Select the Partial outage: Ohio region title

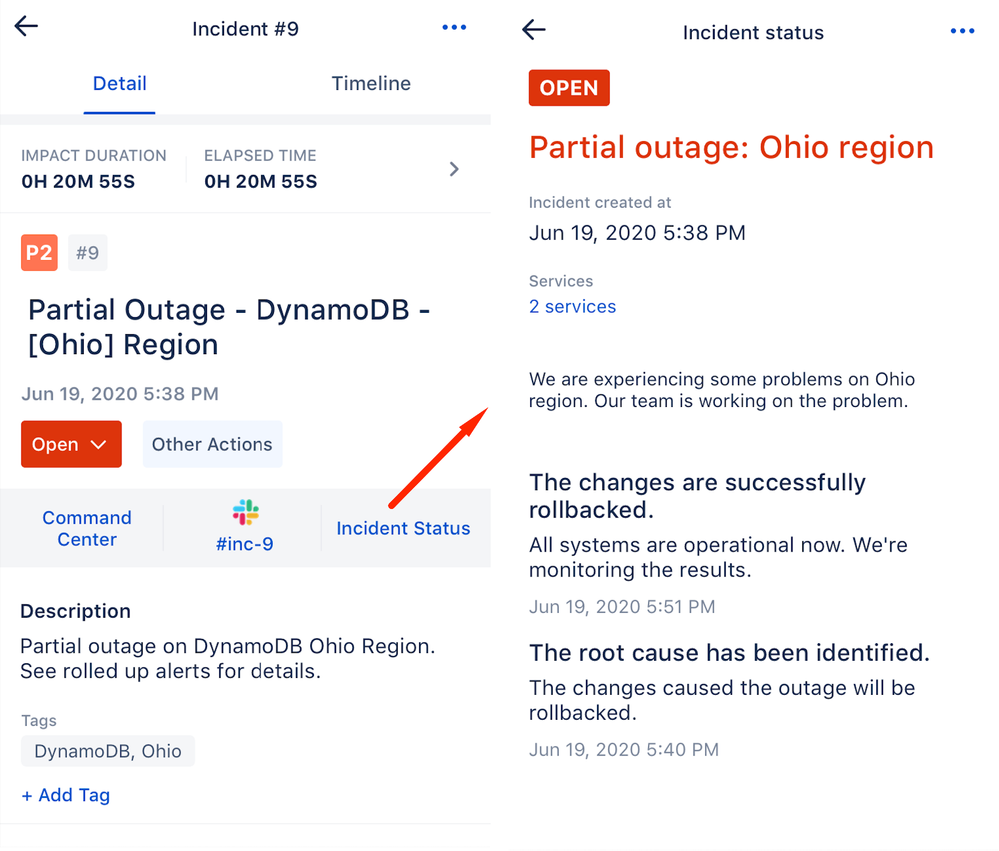coord(731,147)
